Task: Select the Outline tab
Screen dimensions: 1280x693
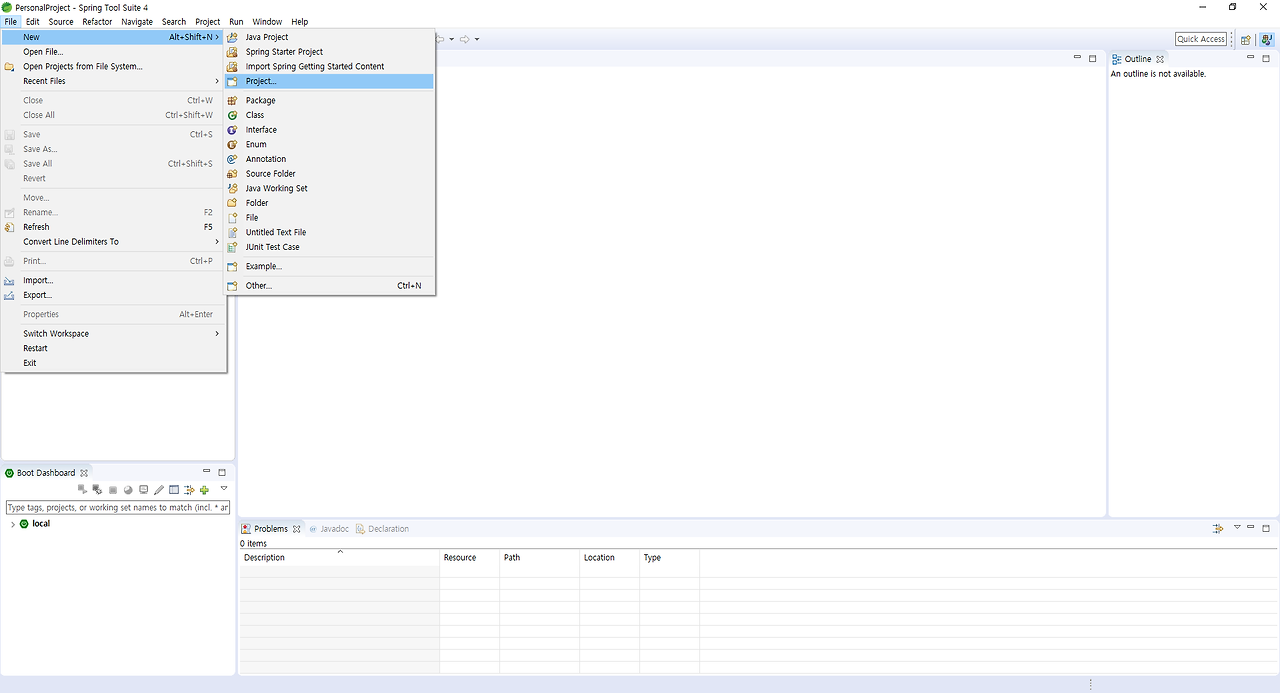Action: (x=1137, y=59)
